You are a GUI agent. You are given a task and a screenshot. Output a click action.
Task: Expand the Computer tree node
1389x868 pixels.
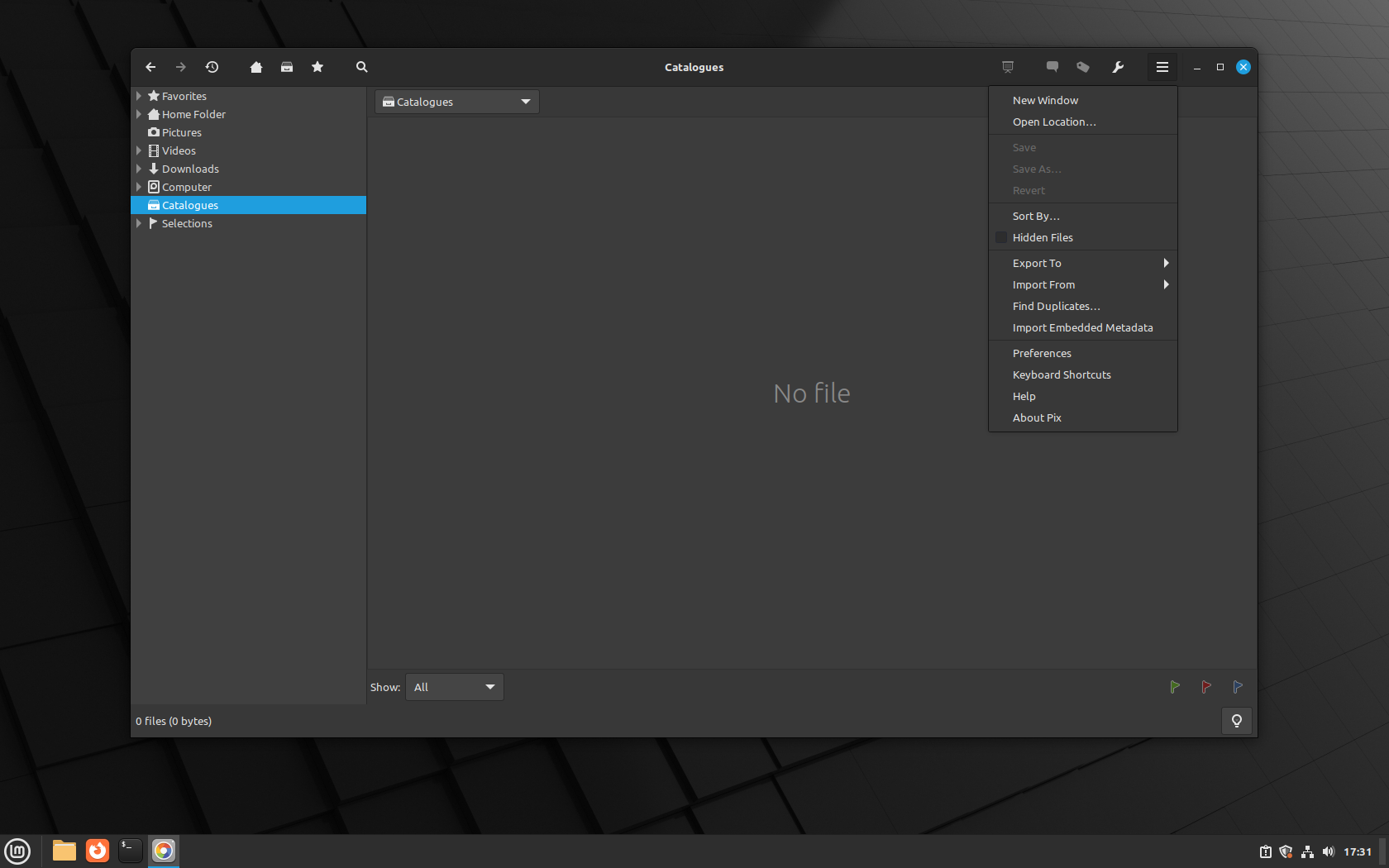[x=139, y=187]
